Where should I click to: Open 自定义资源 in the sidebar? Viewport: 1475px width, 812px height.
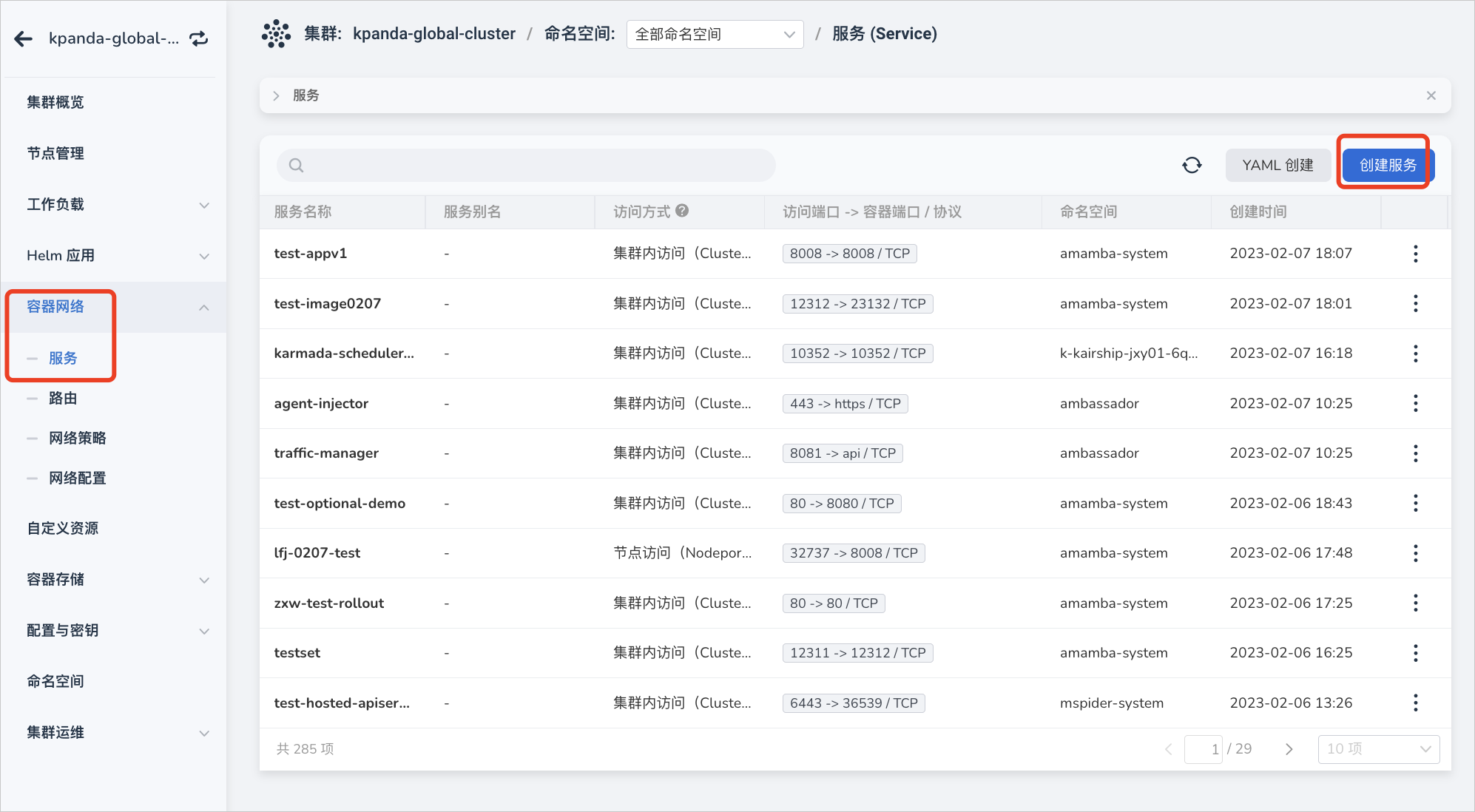tap(63, 528)
